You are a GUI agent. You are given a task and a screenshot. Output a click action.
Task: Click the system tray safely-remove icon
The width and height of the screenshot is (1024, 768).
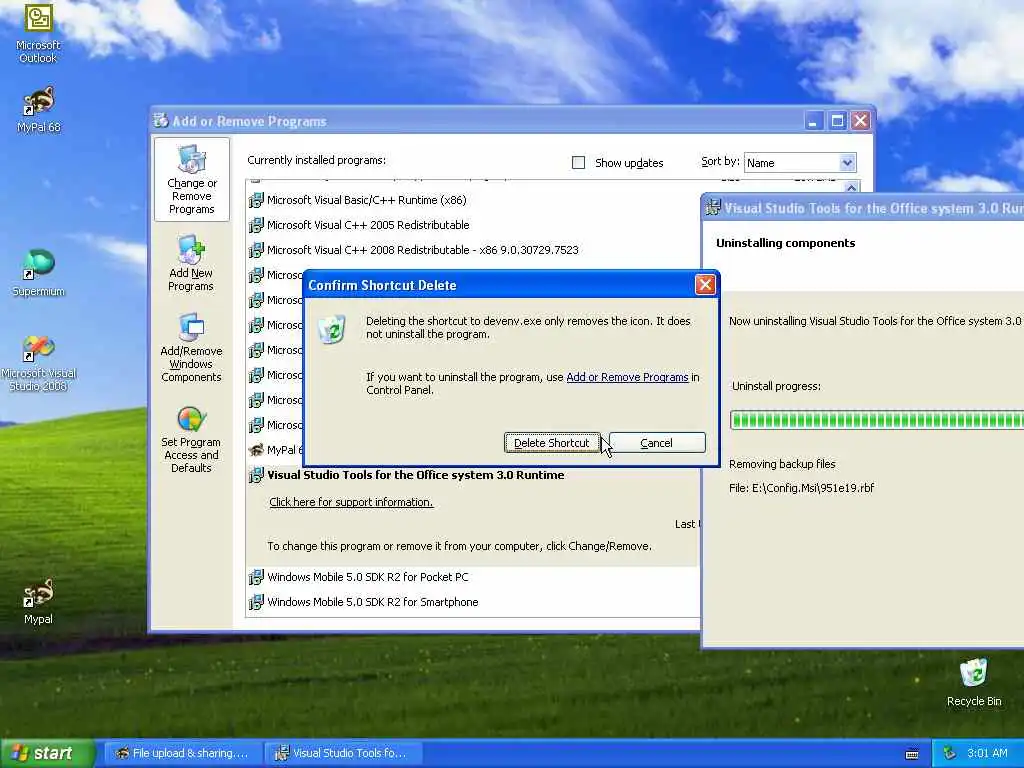(x=950, y=753)
